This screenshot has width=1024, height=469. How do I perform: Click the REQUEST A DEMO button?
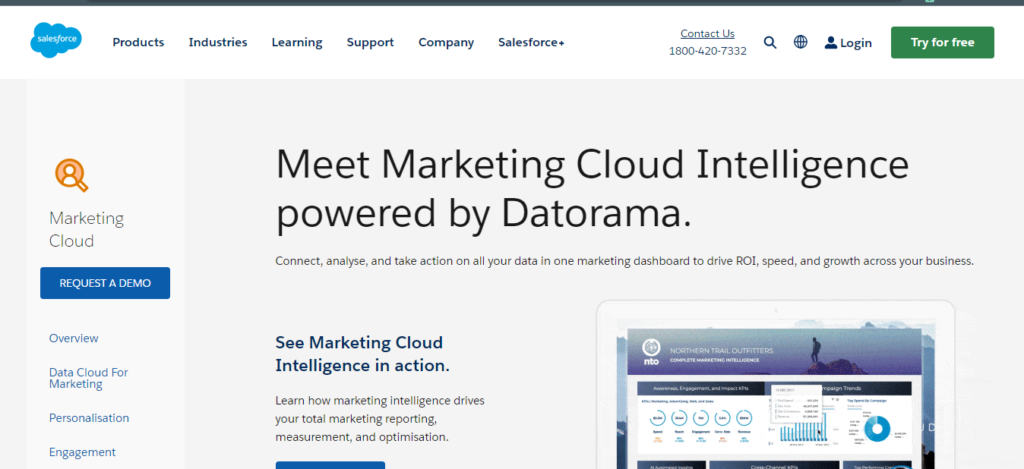pyautogui.click(x=105, y=283)
